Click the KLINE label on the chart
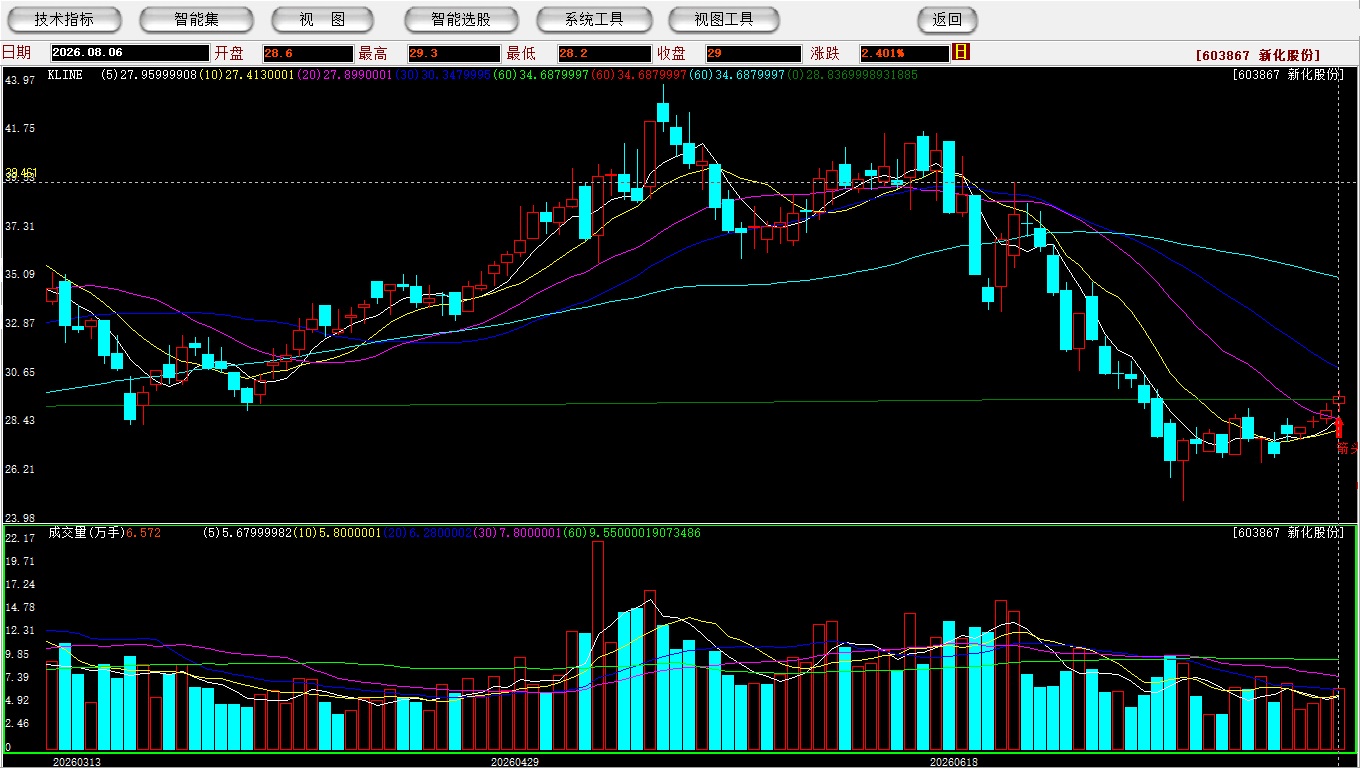This screenshot has height=768, width=1360. 65,75
